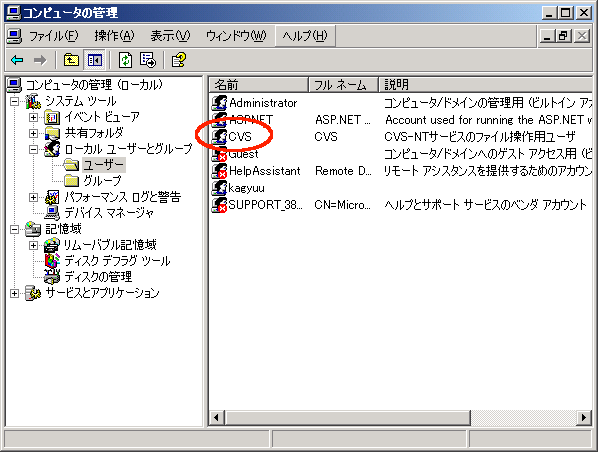Click the title bar computer management icon
This screenshot has height=452, width=598.
point(14,13)
